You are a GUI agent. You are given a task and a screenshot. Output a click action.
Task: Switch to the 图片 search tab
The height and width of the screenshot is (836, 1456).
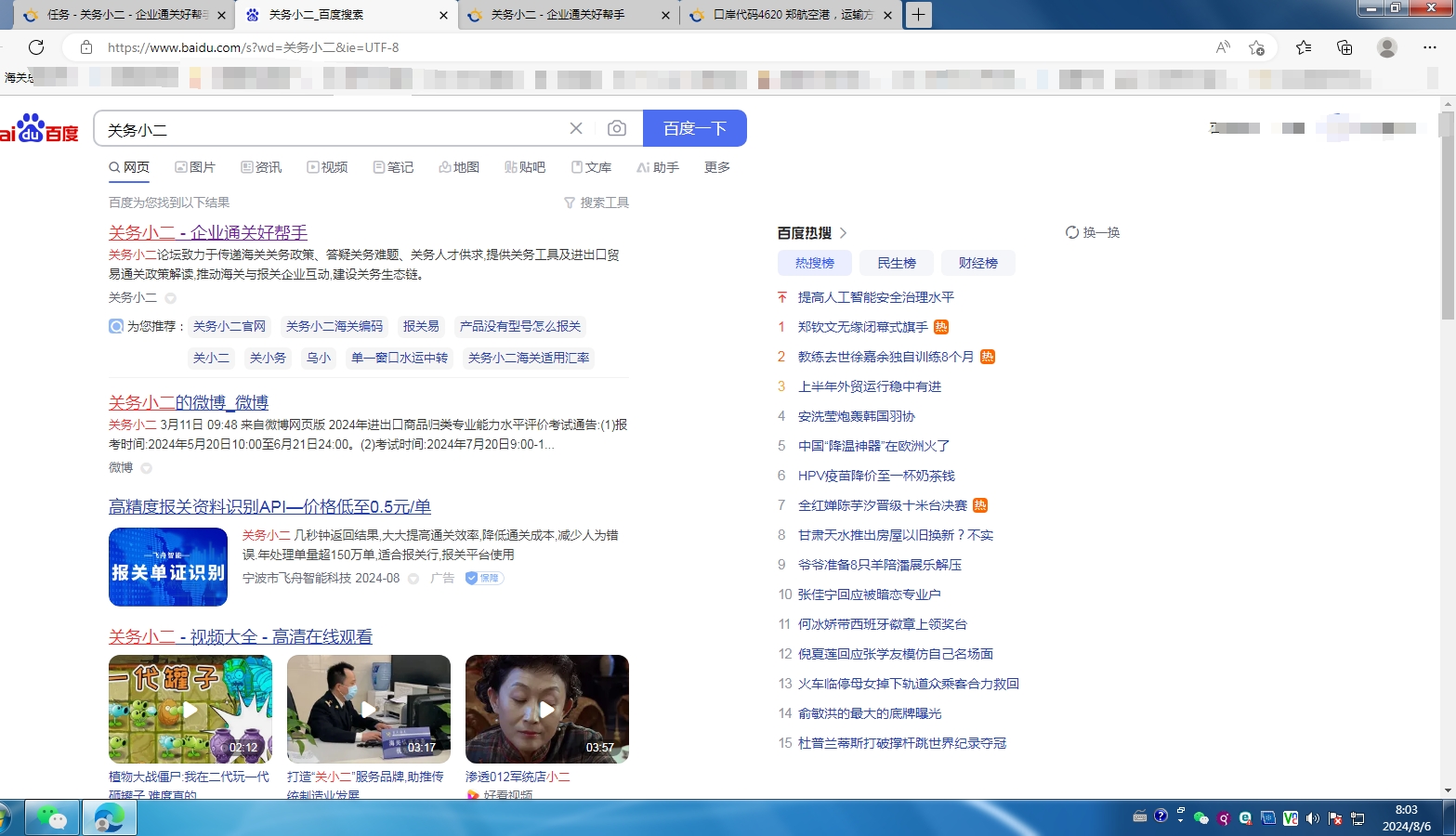[x=195, y=167]
